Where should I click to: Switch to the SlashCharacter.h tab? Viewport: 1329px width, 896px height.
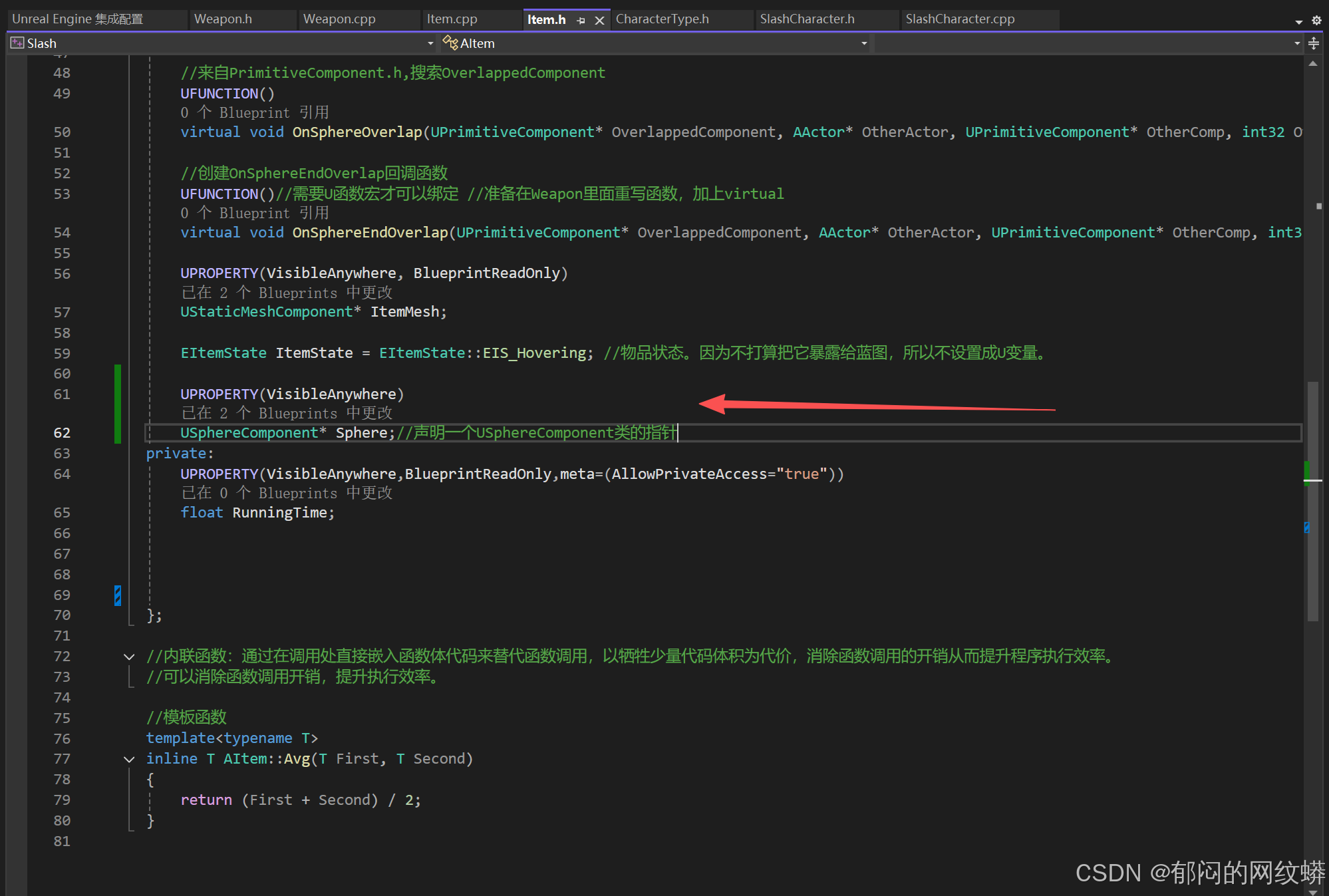click(x=807, y=19)
